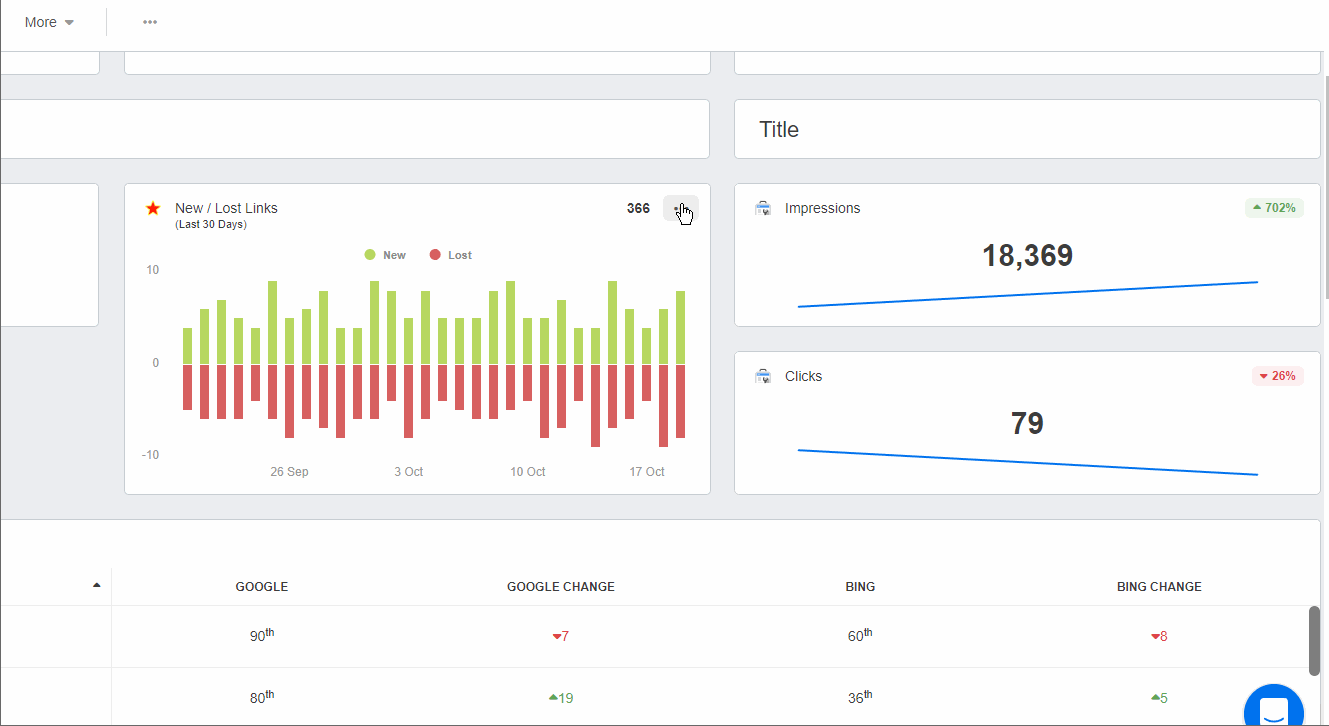This screenshot has height=726, width=1329.
Task: Sort table by the GOOGLE CHANGE column
Action: click(x=561, y=587)
